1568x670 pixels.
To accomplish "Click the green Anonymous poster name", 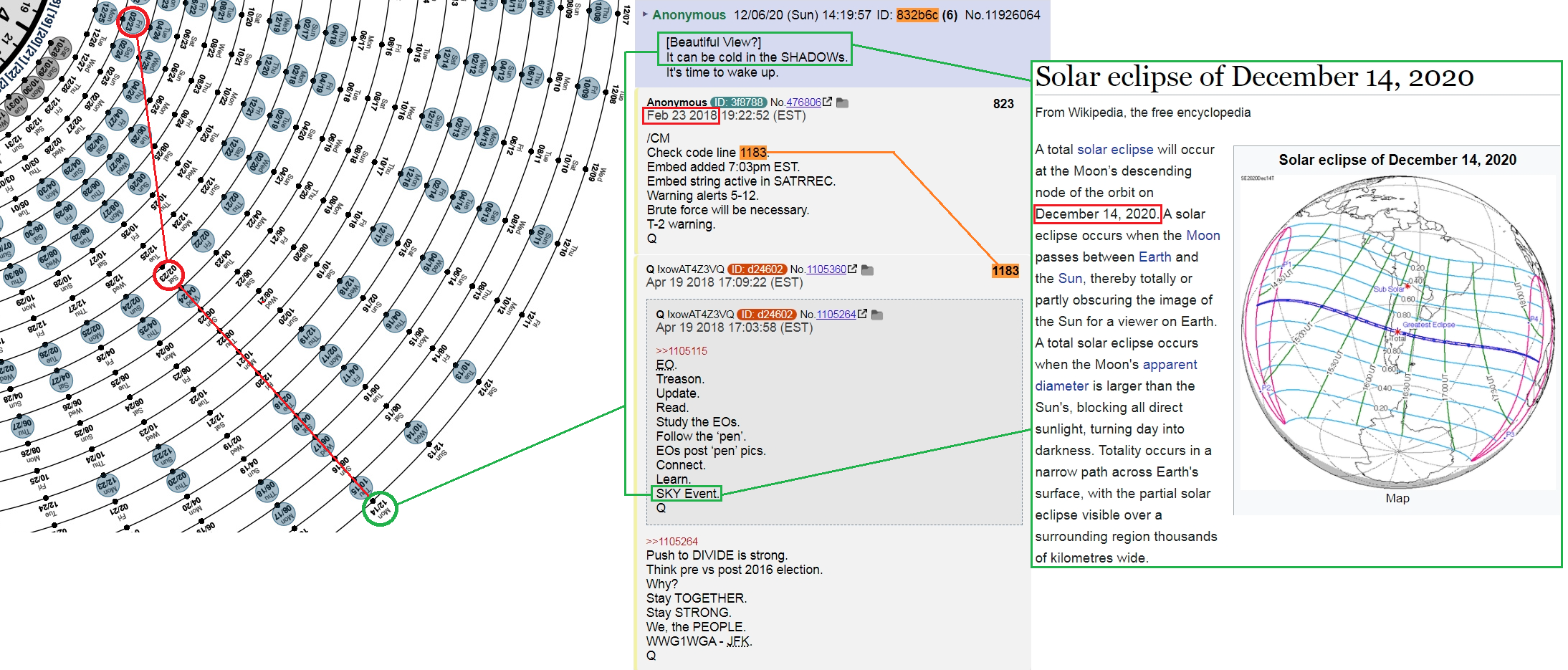I will [689, 15].
